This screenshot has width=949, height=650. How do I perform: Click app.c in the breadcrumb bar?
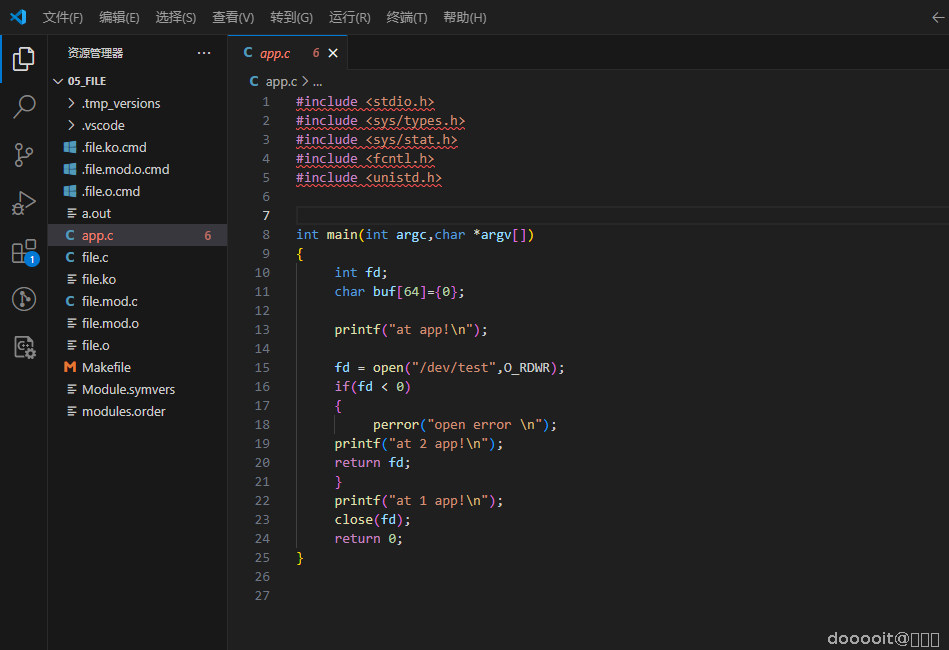tap(280, 82)
